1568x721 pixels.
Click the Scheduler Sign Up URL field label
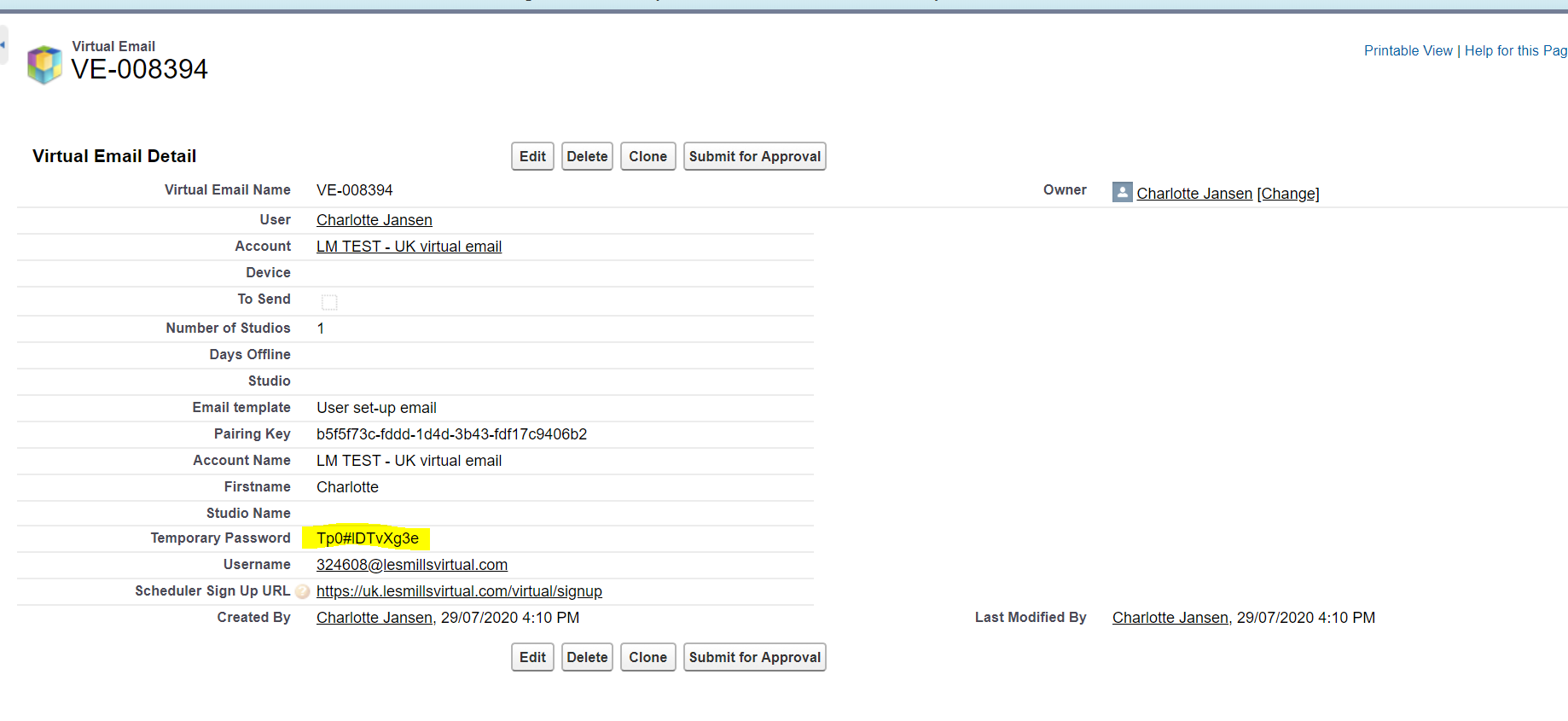[212, 590]
